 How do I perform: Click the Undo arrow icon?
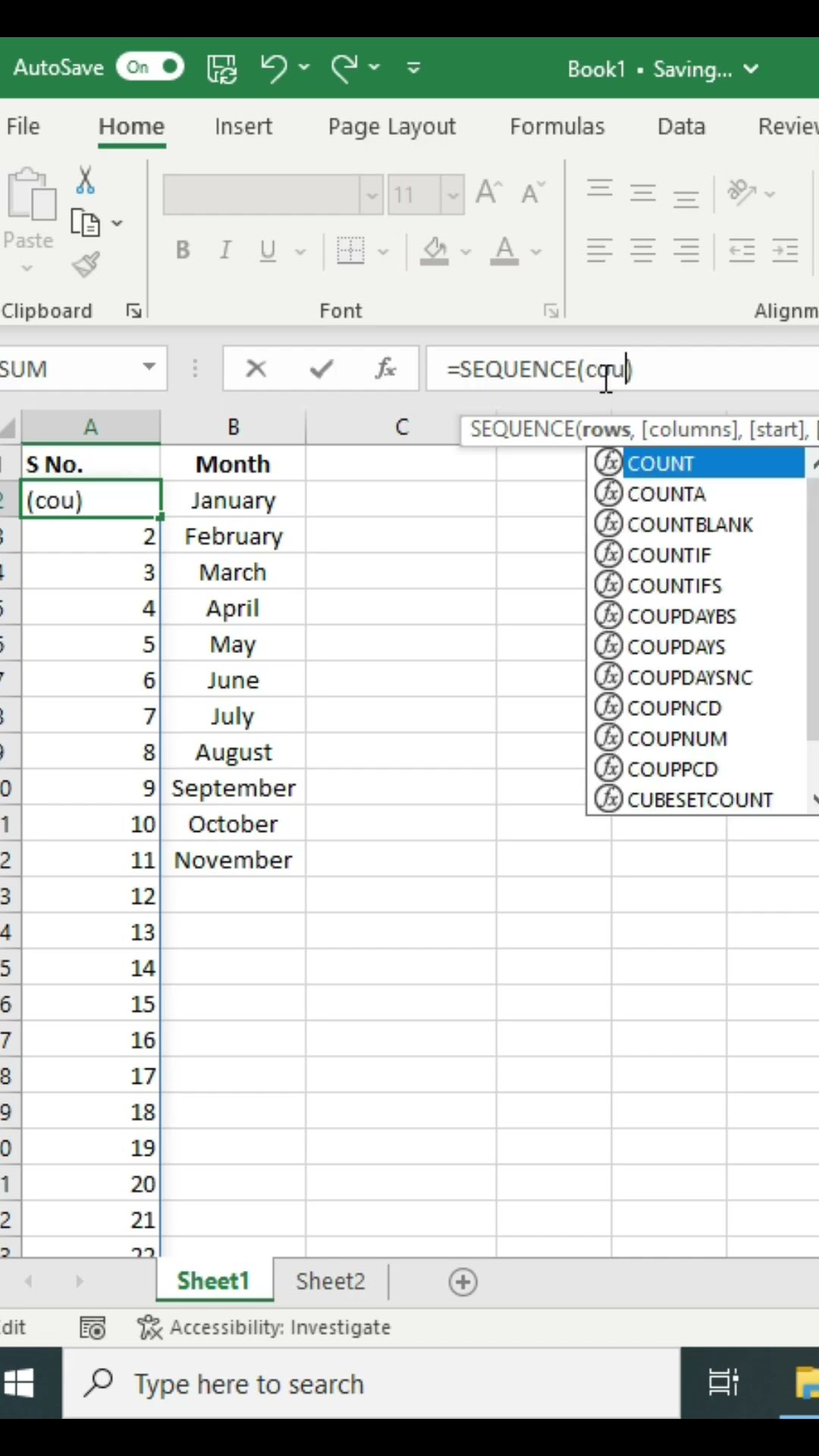click(x=274, y=68)
